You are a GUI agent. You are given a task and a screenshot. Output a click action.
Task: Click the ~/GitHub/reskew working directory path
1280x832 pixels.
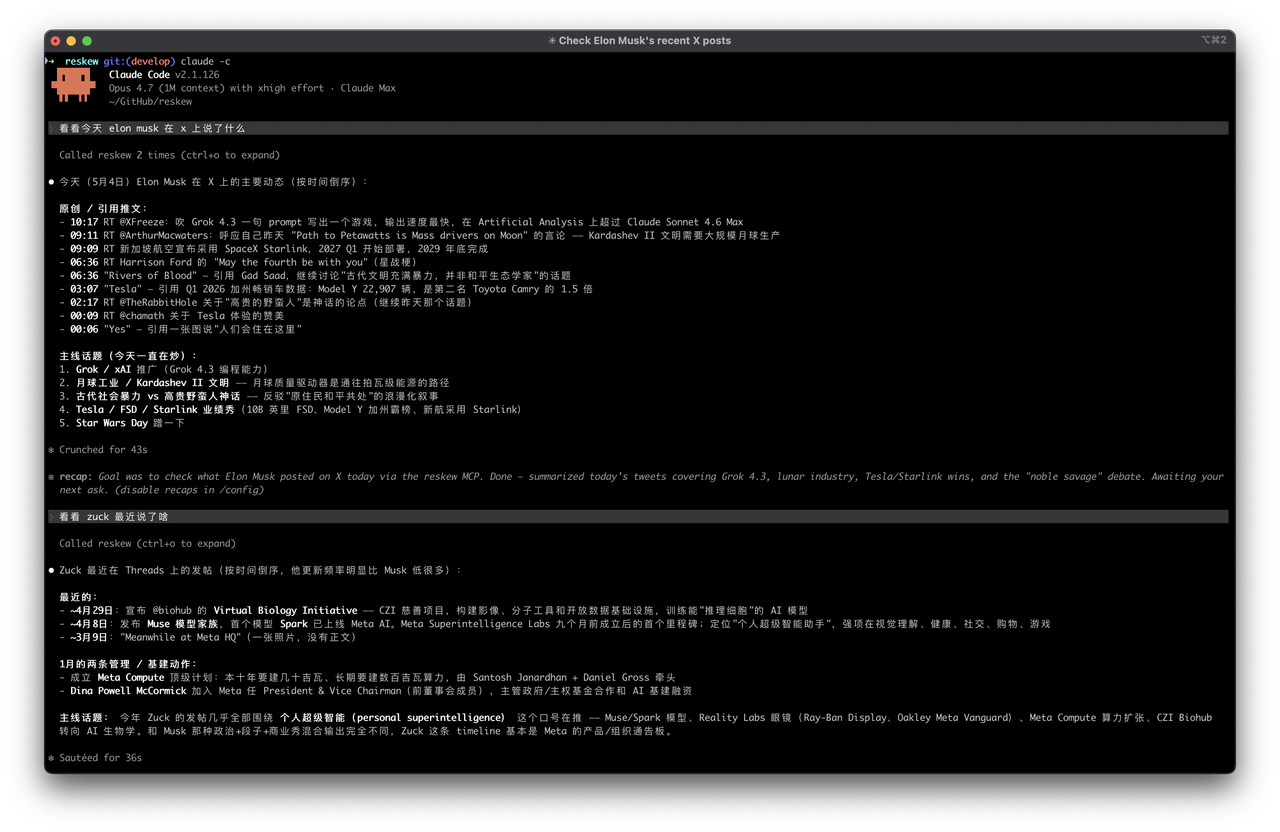tap(150, 102)
